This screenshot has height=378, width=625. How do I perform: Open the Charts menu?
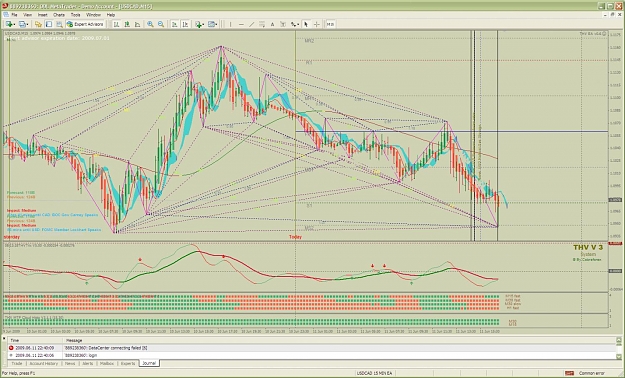pyautogui.click(x=59, y=15)
